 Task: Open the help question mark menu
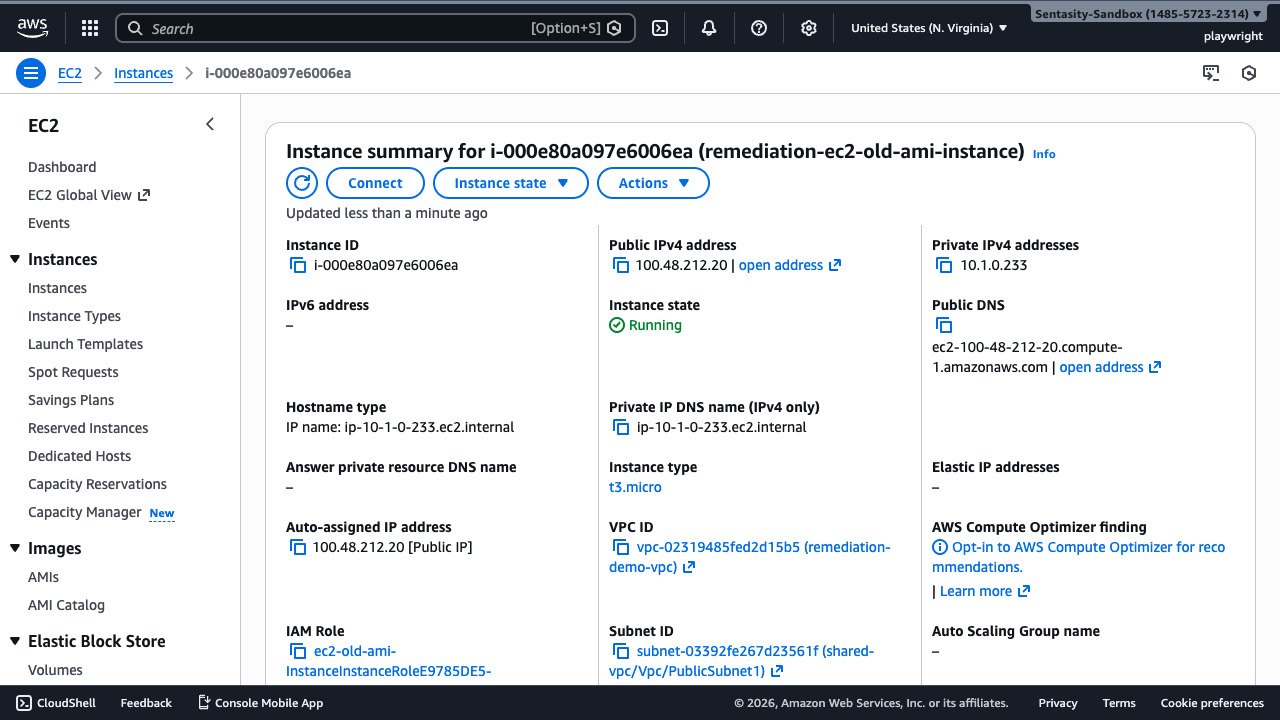759,28
